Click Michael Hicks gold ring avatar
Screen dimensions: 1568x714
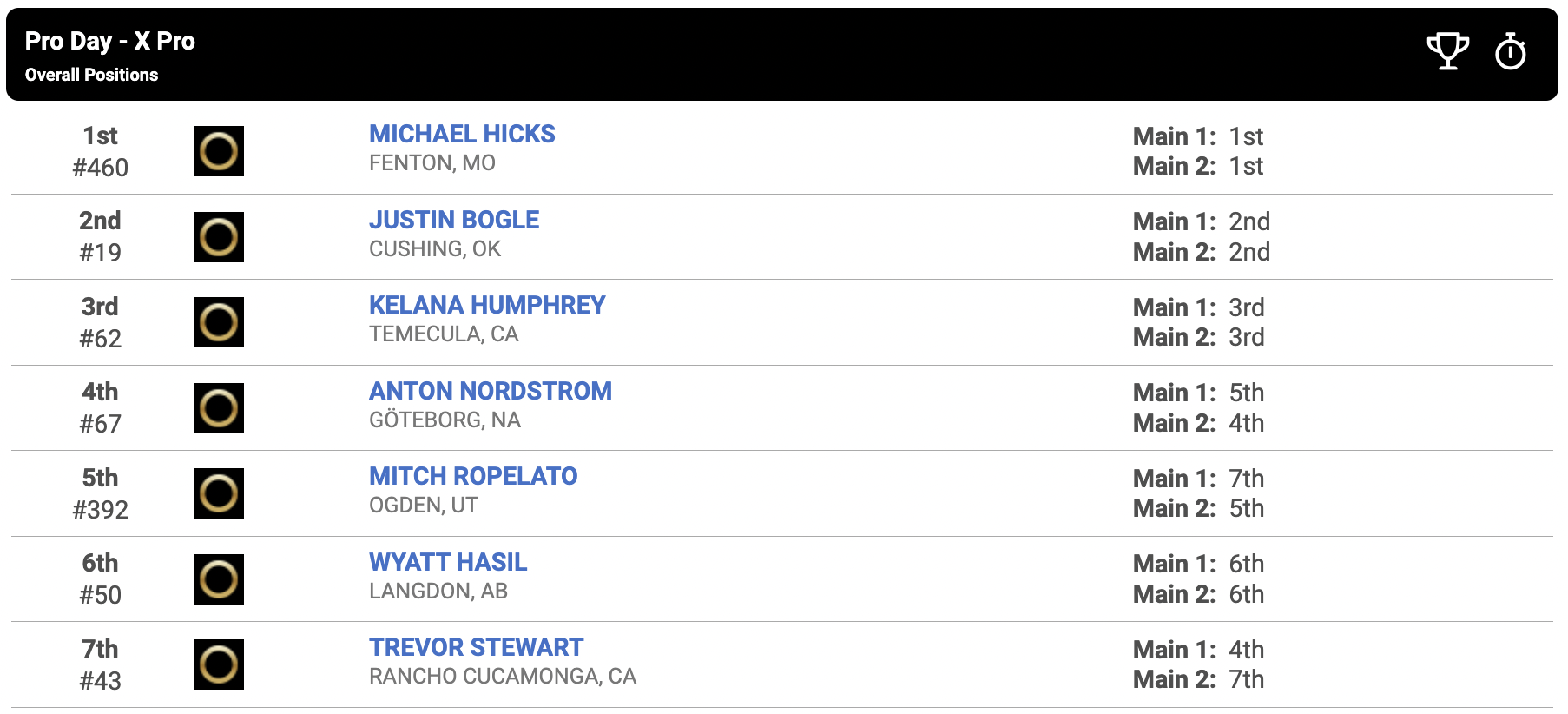pos(219,151)
